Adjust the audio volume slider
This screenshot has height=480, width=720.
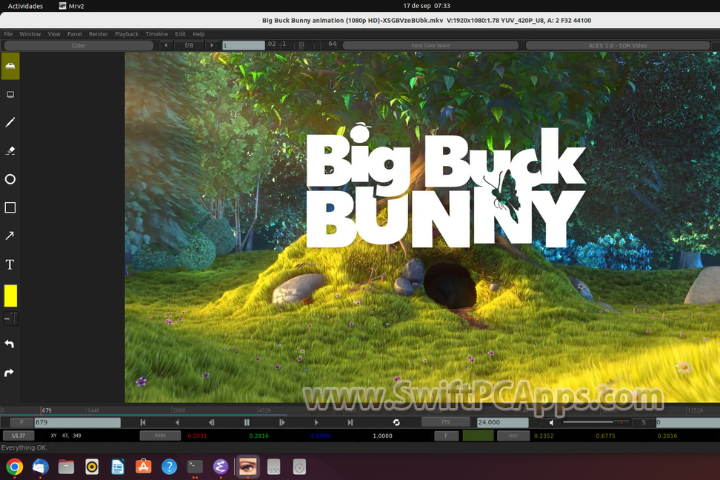[596, 422]
